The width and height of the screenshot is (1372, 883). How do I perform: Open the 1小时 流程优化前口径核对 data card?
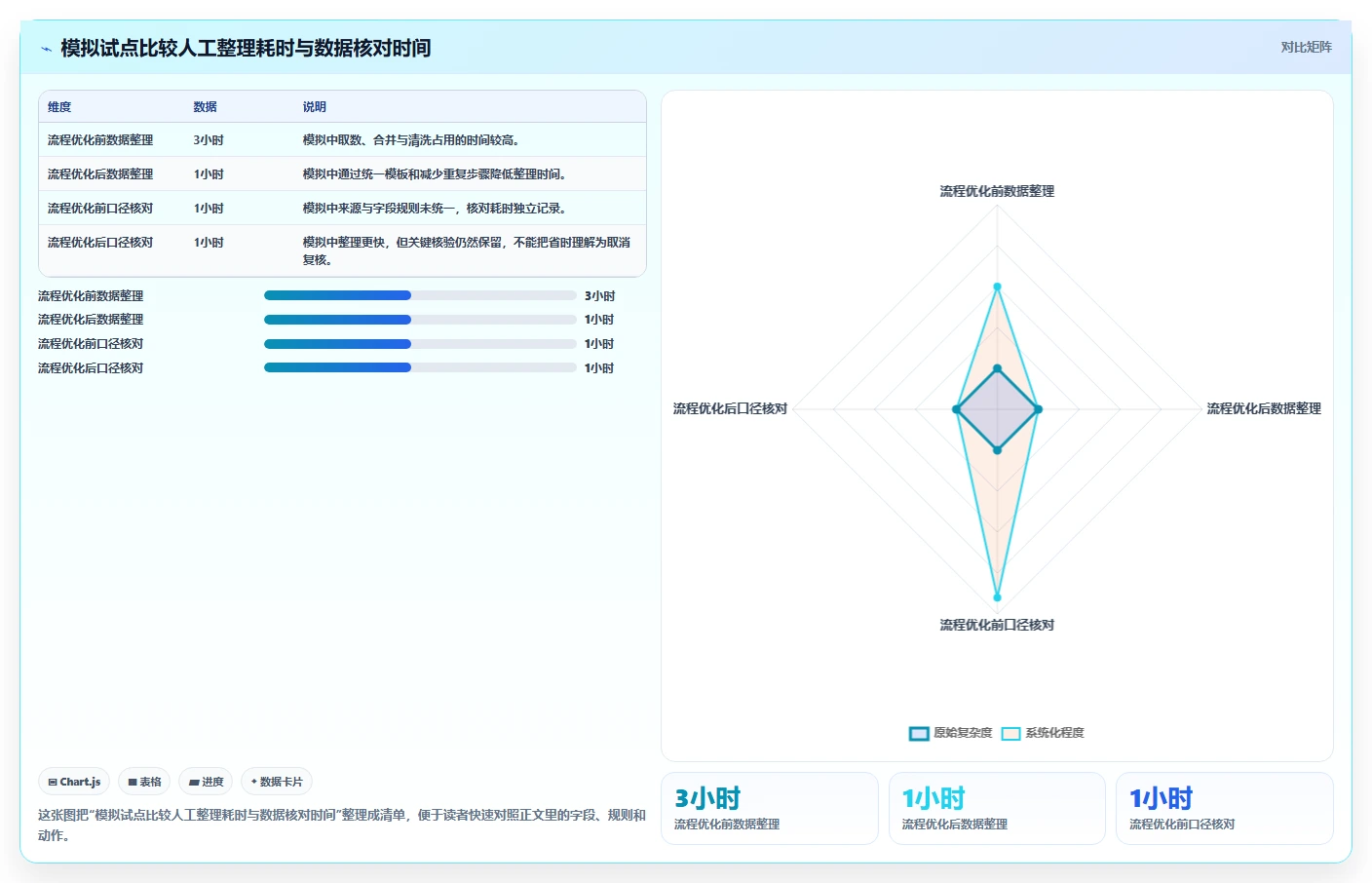click(x=1225, y=808)
